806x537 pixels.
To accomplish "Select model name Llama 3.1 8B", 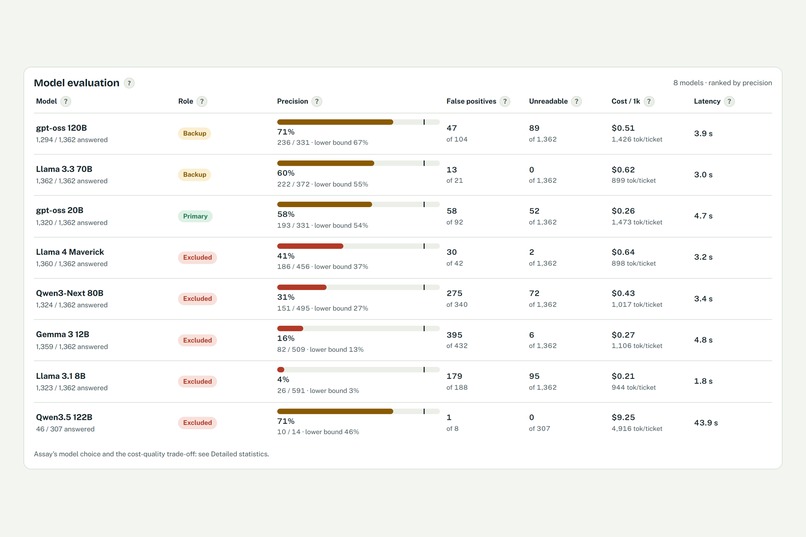I will click(60, 376).
